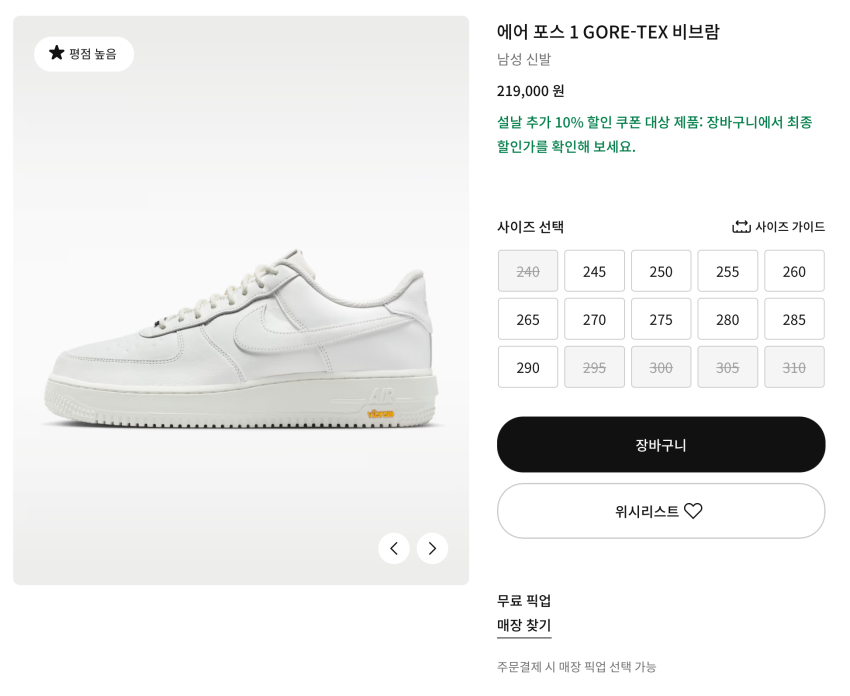Choose size 270
Image resolution: width=850 pixels, height=696 pixels.
click(594, 319)
